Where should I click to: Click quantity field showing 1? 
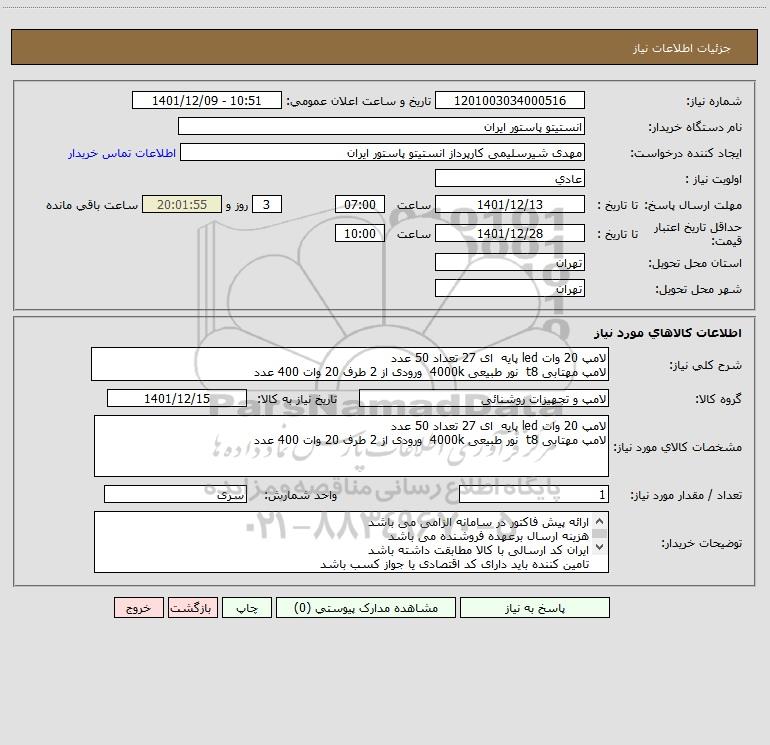coord(534,494)
